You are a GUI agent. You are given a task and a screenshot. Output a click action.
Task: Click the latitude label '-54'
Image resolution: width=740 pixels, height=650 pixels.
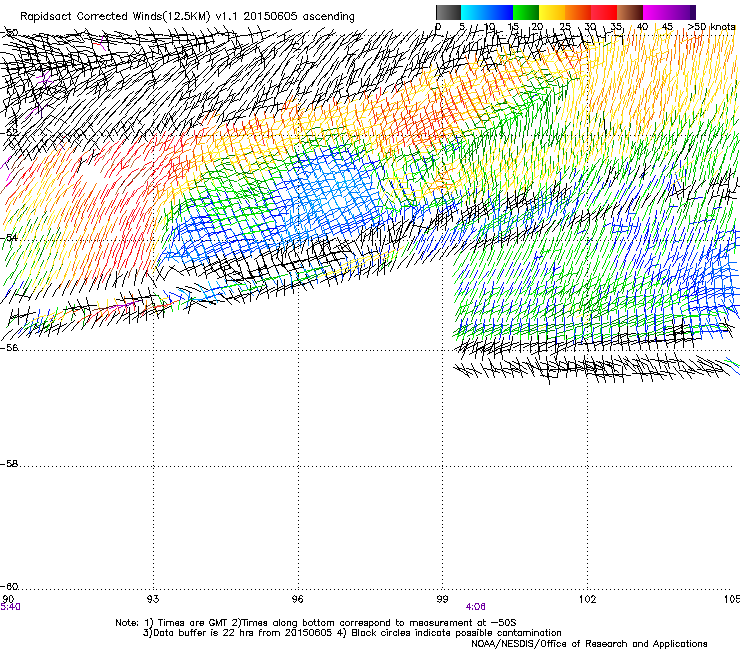[9, 238]
